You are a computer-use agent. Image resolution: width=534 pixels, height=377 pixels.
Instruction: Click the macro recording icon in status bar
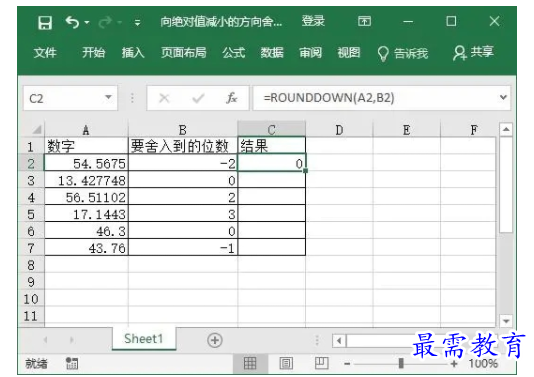(72, 363)
